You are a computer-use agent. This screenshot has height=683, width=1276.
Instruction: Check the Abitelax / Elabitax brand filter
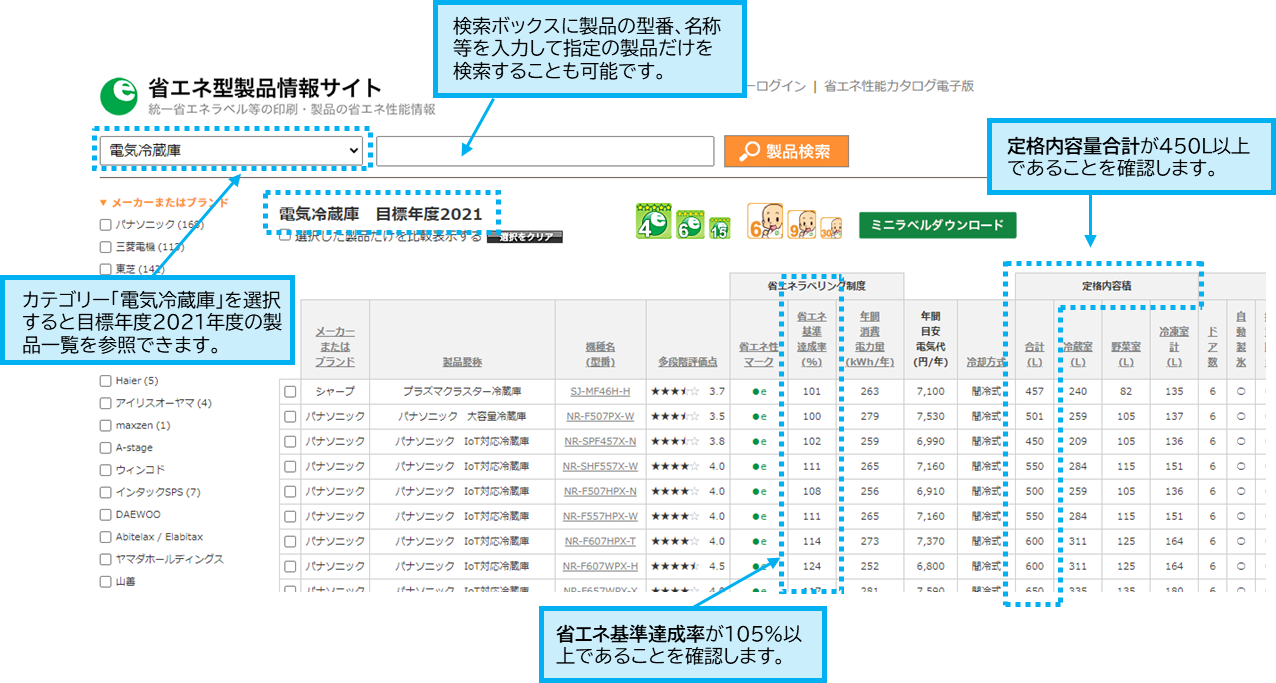[x=105, y=537]
